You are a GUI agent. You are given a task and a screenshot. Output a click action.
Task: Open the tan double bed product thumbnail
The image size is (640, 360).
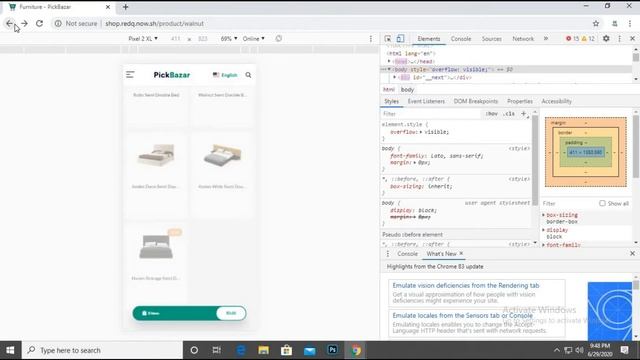pyautogui.click(x=156, y=156)
